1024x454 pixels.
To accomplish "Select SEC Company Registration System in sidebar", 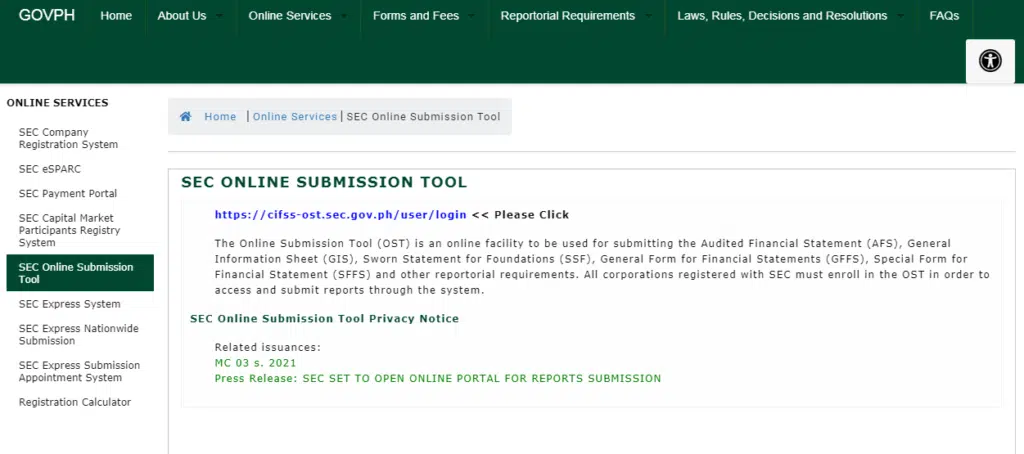I will point(69,138).
